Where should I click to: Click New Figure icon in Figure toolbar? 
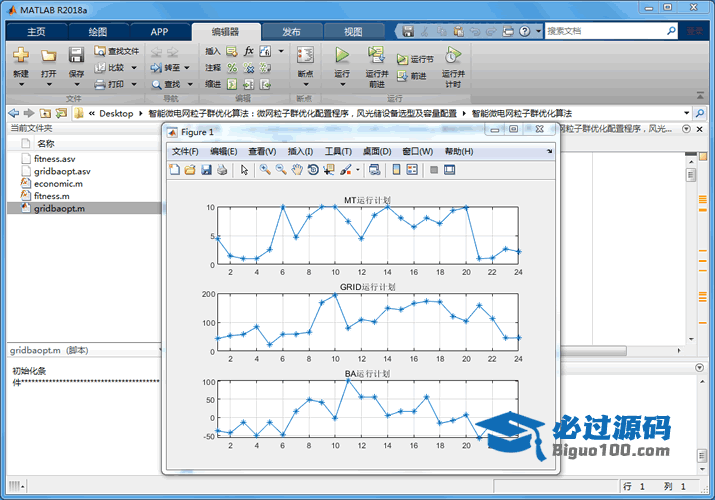click(175, 170)
